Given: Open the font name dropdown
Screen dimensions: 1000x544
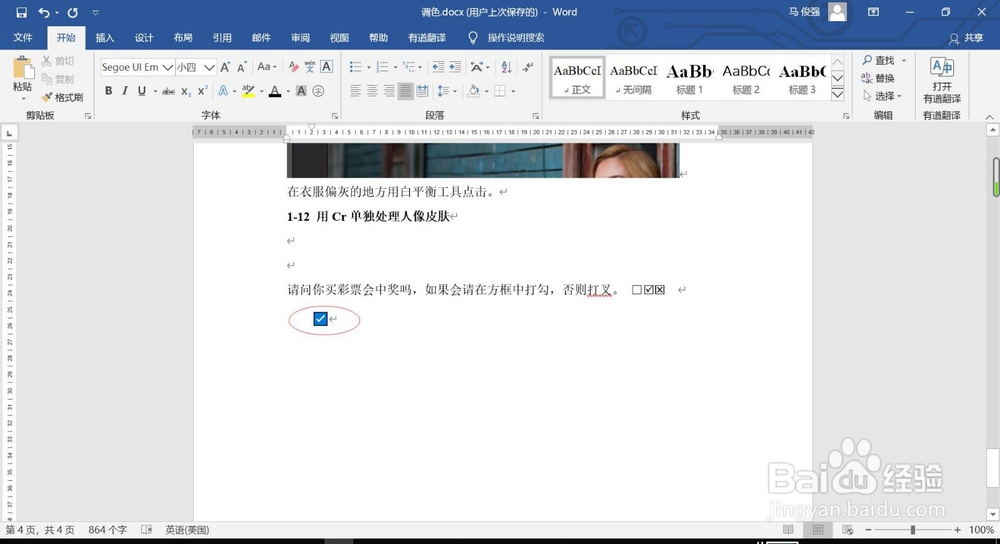Looking at the screenshot, I should coord(168,67).
